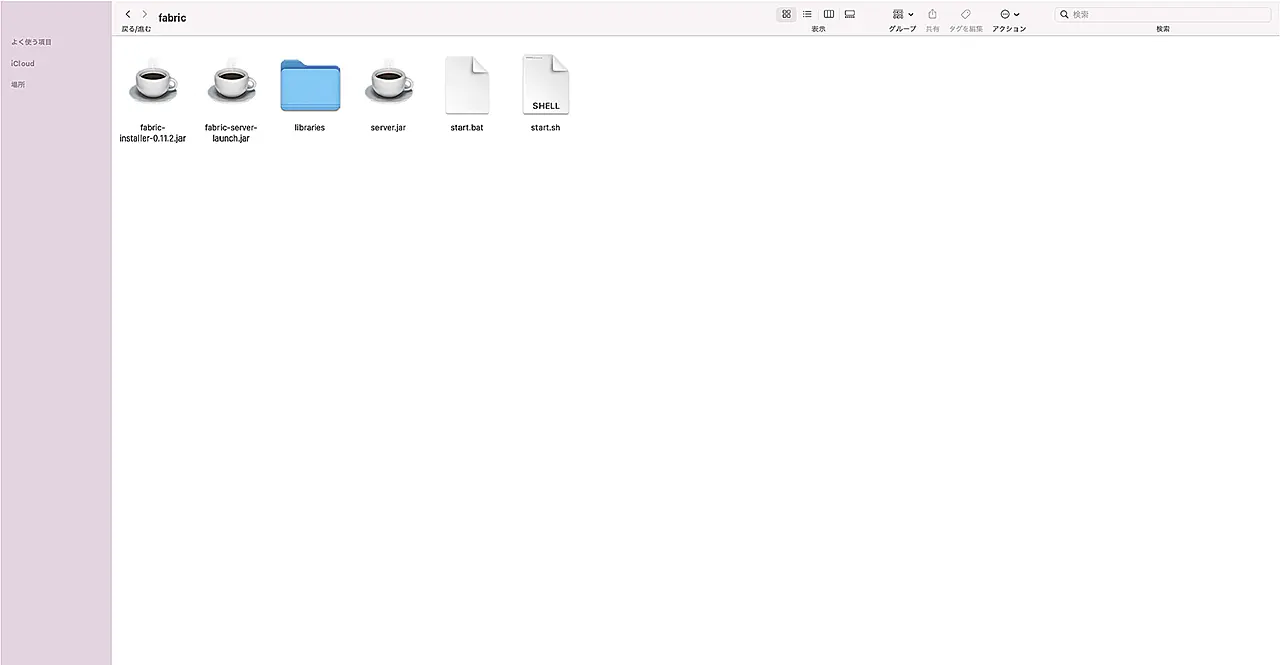Select the start.bat file
The width and height of the screenshot is (1280, 665).
pos(466,84)
